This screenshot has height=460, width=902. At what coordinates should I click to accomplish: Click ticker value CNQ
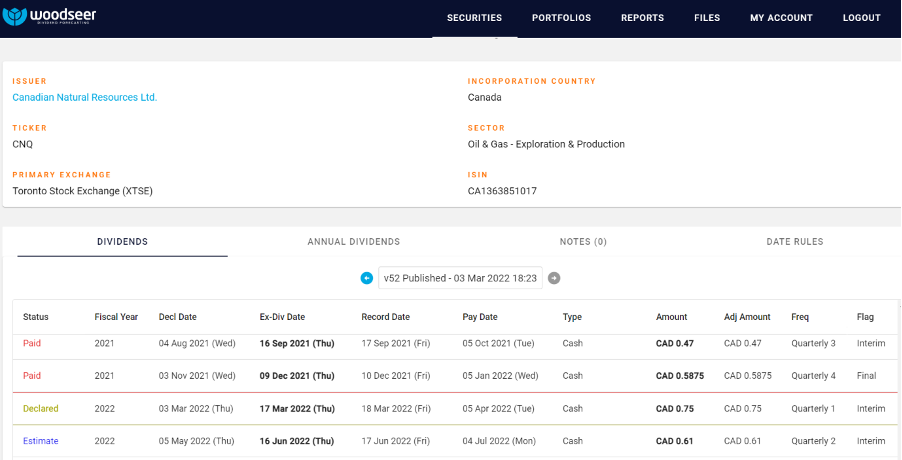(x=22, y=144)
